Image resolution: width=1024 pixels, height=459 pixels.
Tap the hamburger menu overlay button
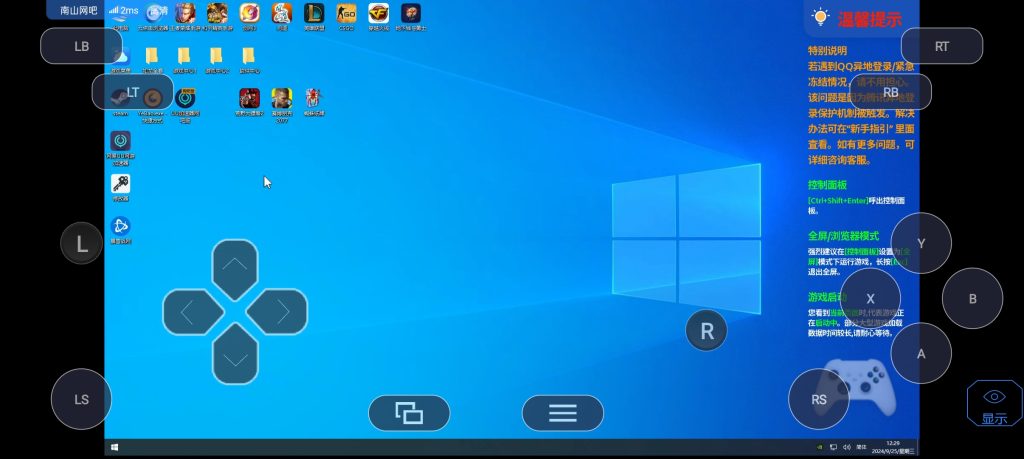tap(562, 413)
